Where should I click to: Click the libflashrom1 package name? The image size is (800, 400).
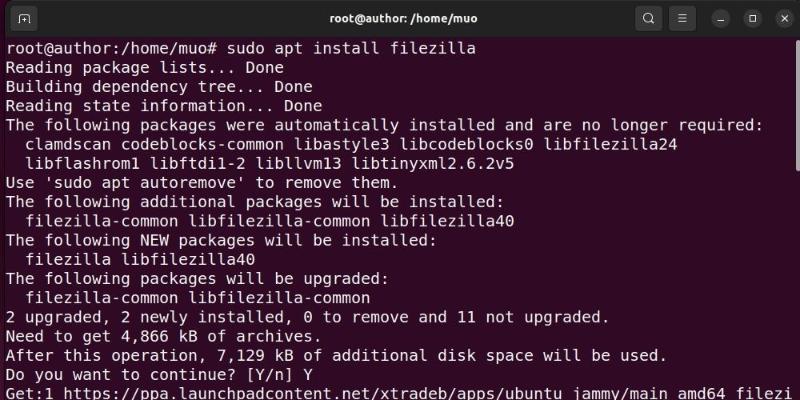tap(77, 163)
